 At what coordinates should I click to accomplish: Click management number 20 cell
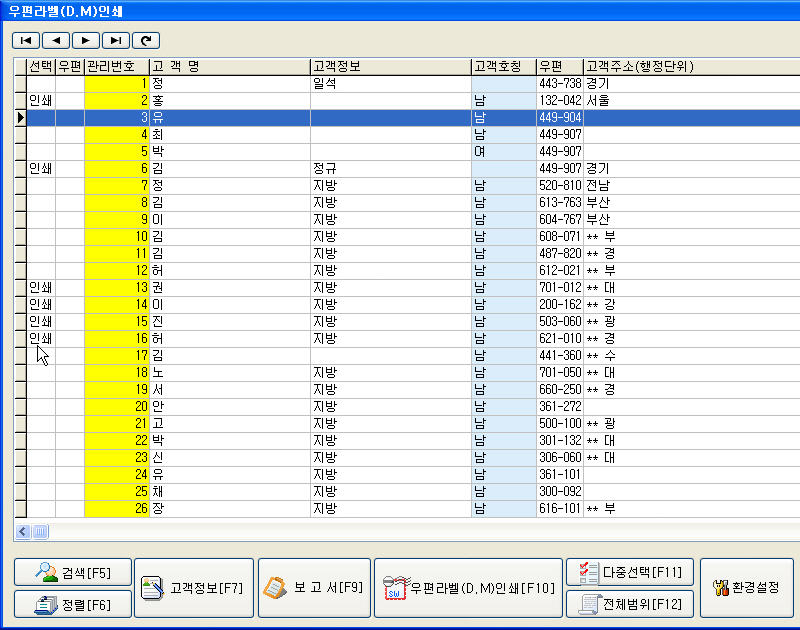coord(117,407)
